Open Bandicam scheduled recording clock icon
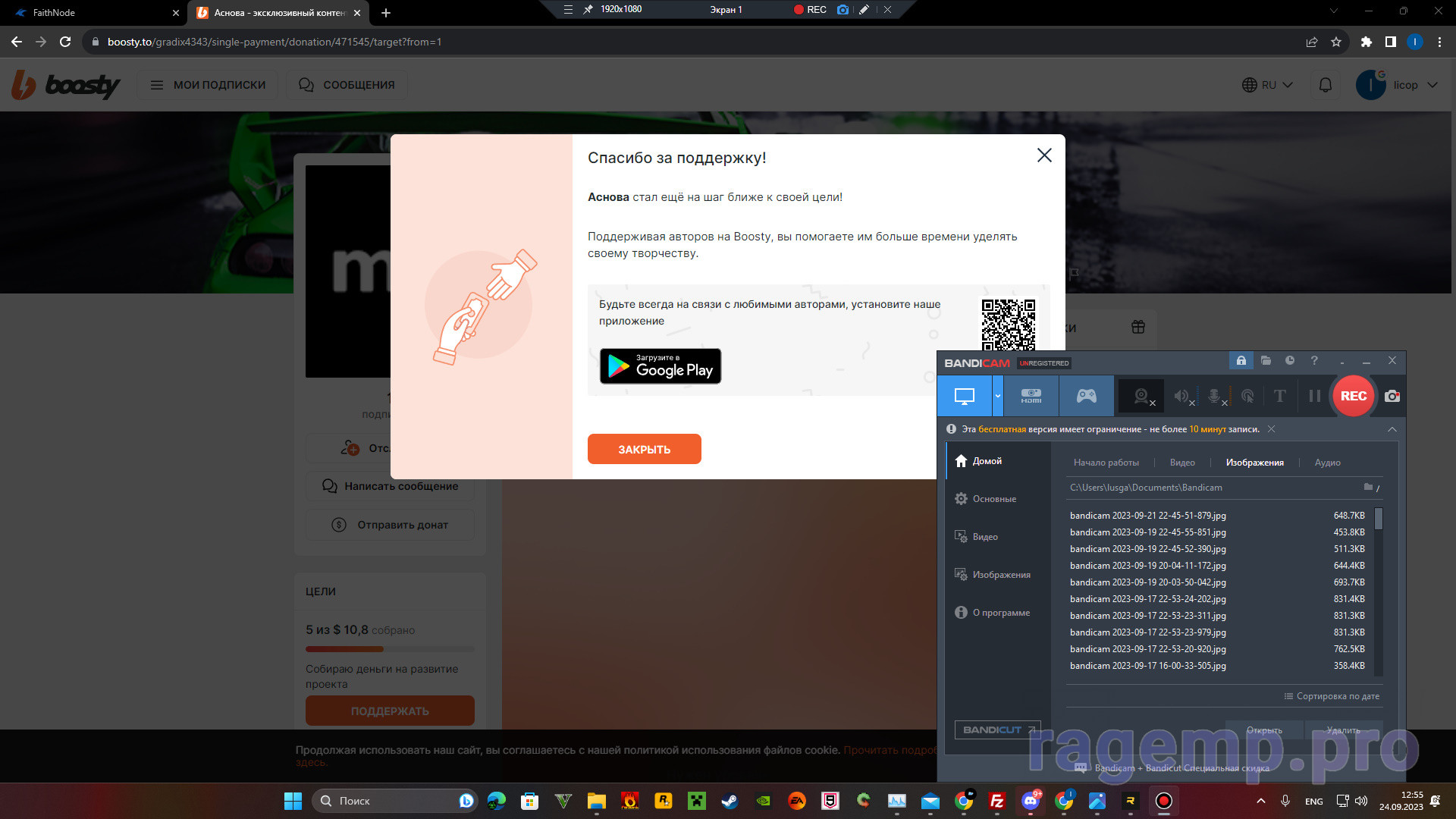 click(x=1290, y=361)
